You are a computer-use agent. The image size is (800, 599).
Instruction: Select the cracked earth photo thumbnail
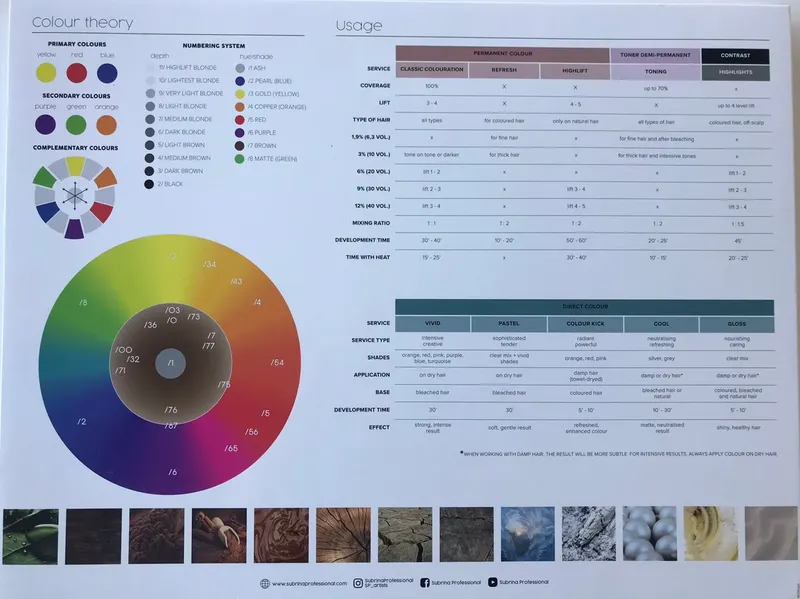click(405, 534)
